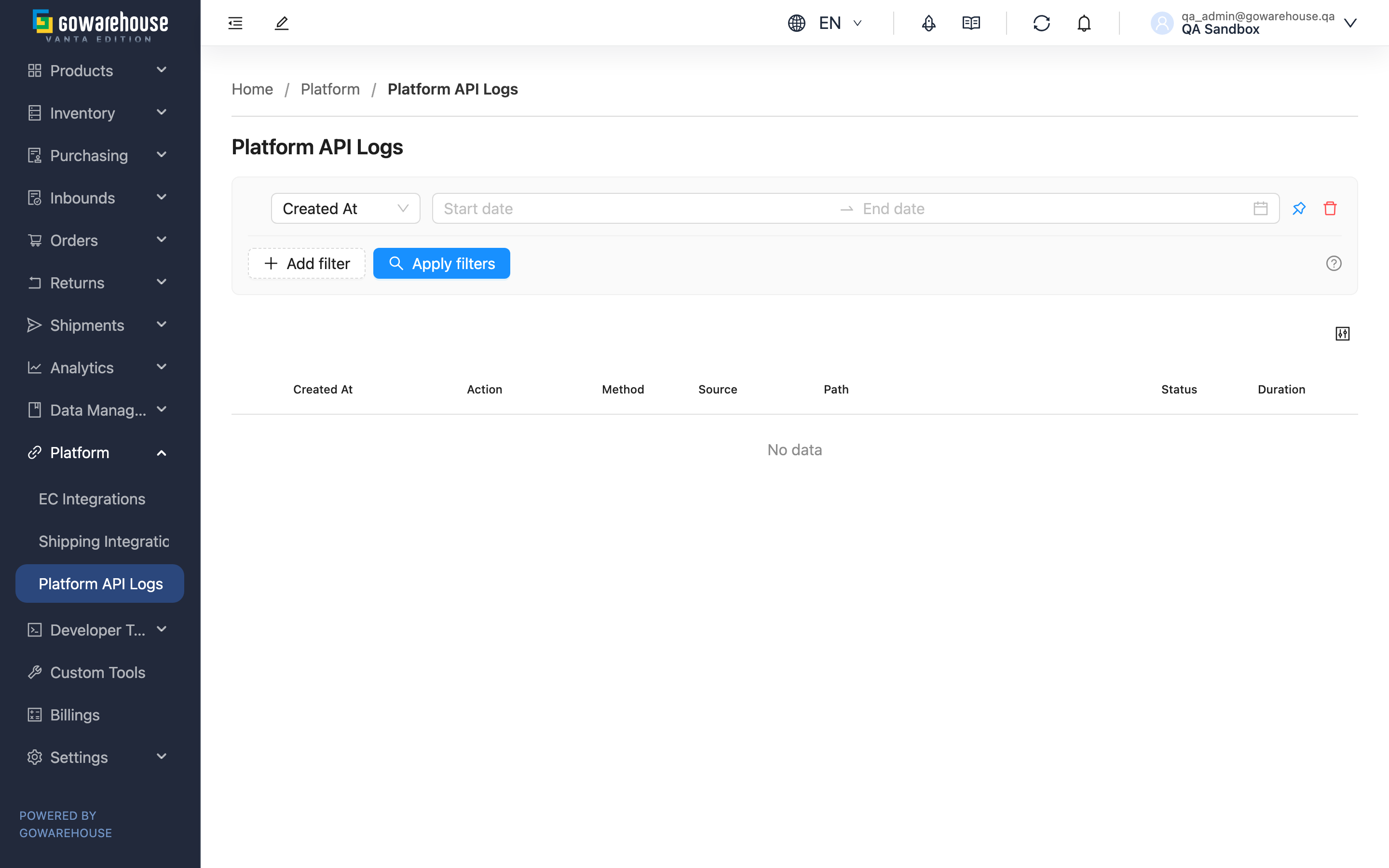The width and height of the screenshot is (1389, 868).
Task: Click the Add filter button
Action: (307, 263)
